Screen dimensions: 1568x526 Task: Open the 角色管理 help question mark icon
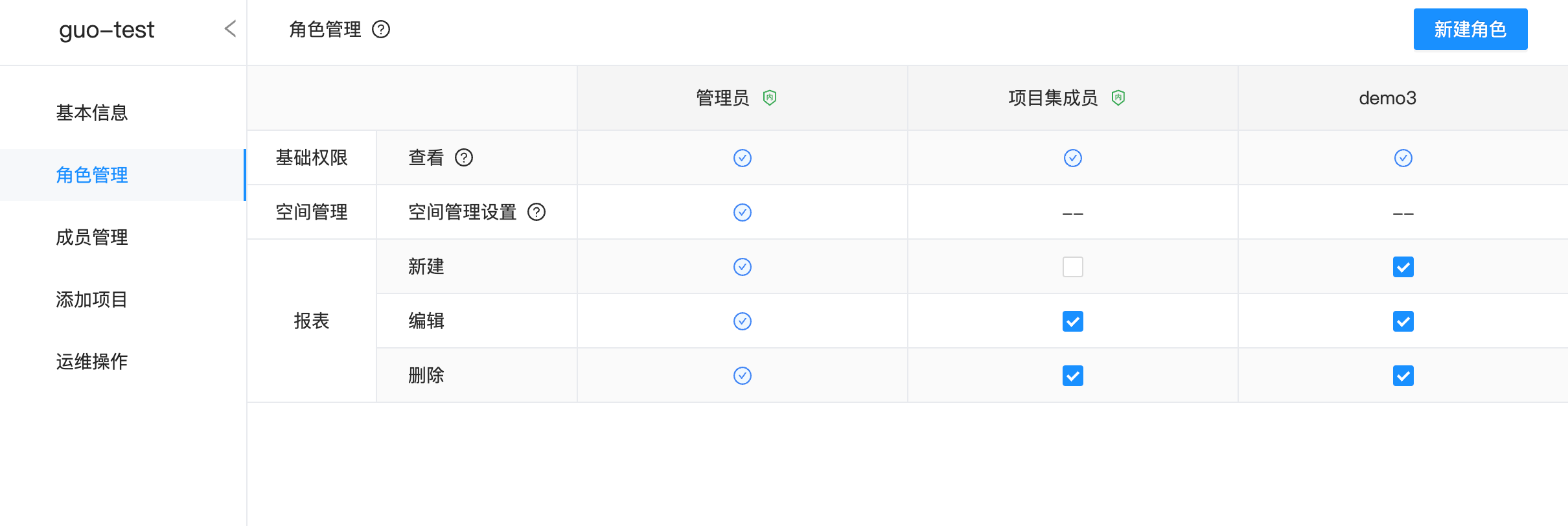coord(382,29)
